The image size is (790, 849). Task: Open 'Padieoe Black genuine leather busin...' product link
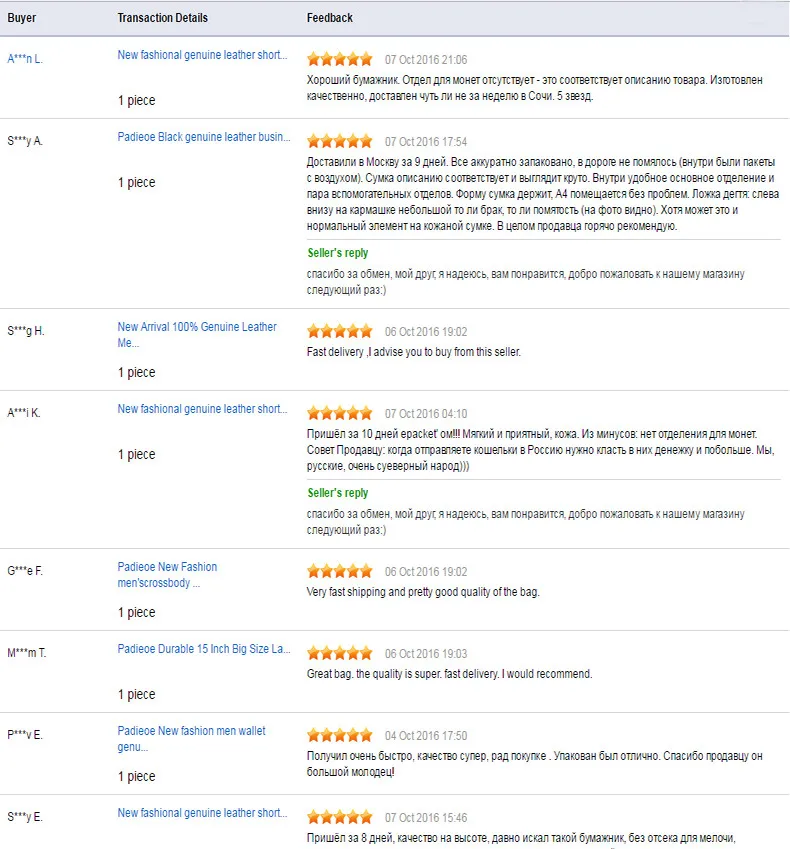pyautogui.click(x=204, y=137)
